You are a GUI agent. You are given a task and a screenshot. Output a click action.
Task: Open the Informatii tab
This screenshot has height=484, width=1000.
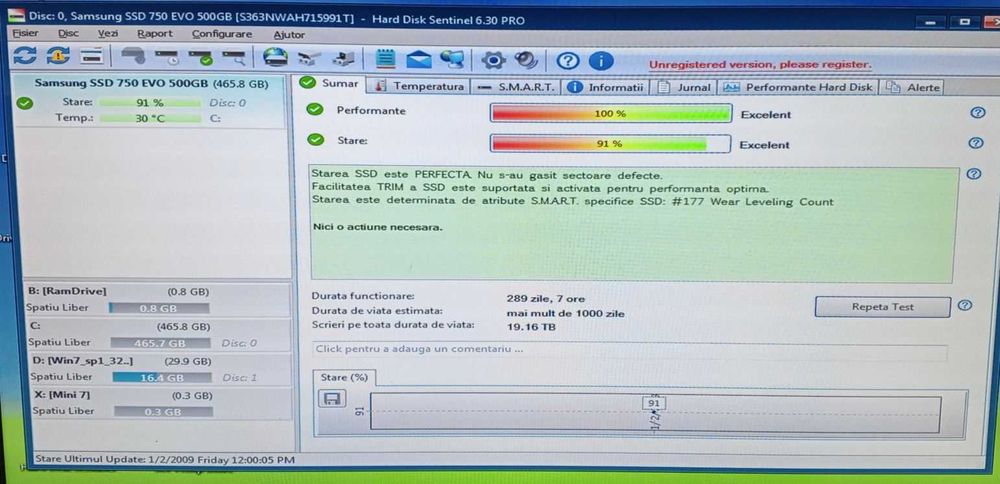[x=607, y=87]
